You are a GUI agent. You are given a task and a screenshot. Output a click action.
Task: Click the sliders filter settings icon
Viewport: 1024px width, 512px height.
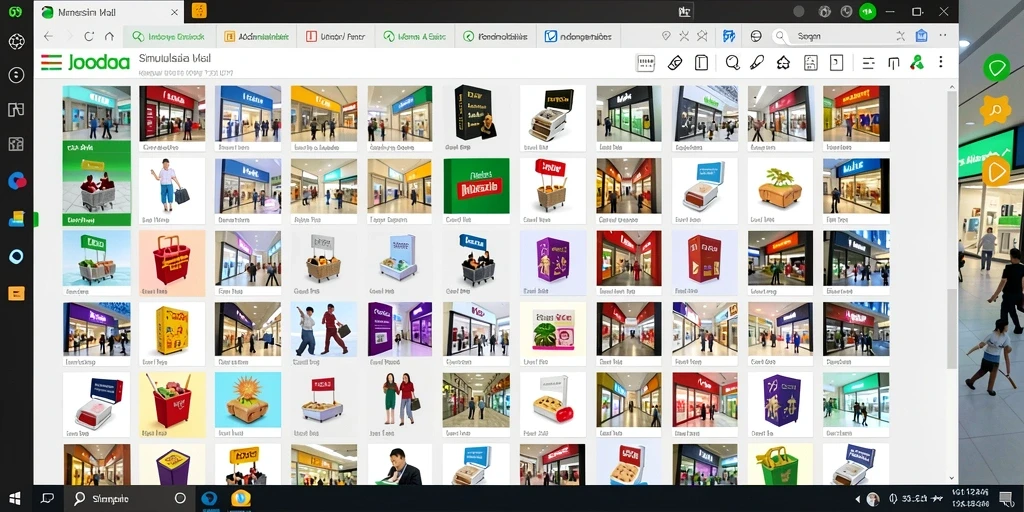(x=868, y=63)
